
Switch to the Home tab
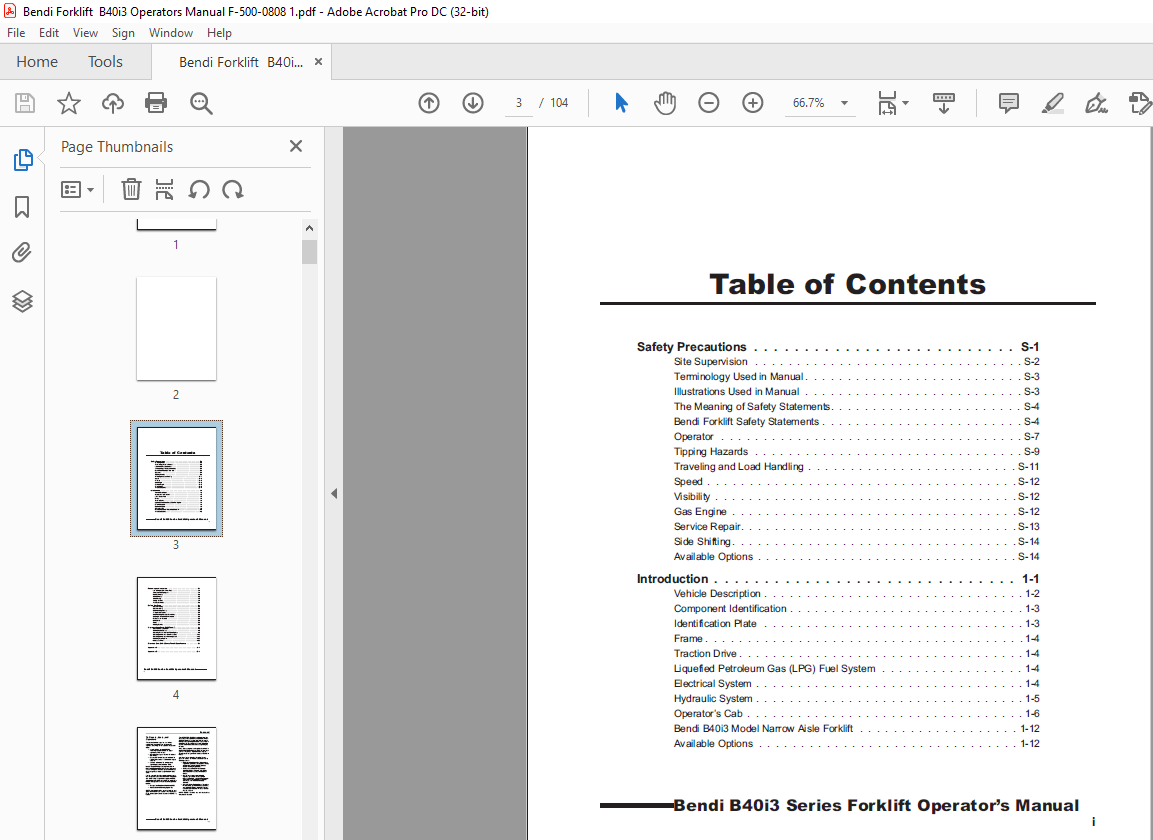click(37, 62)
